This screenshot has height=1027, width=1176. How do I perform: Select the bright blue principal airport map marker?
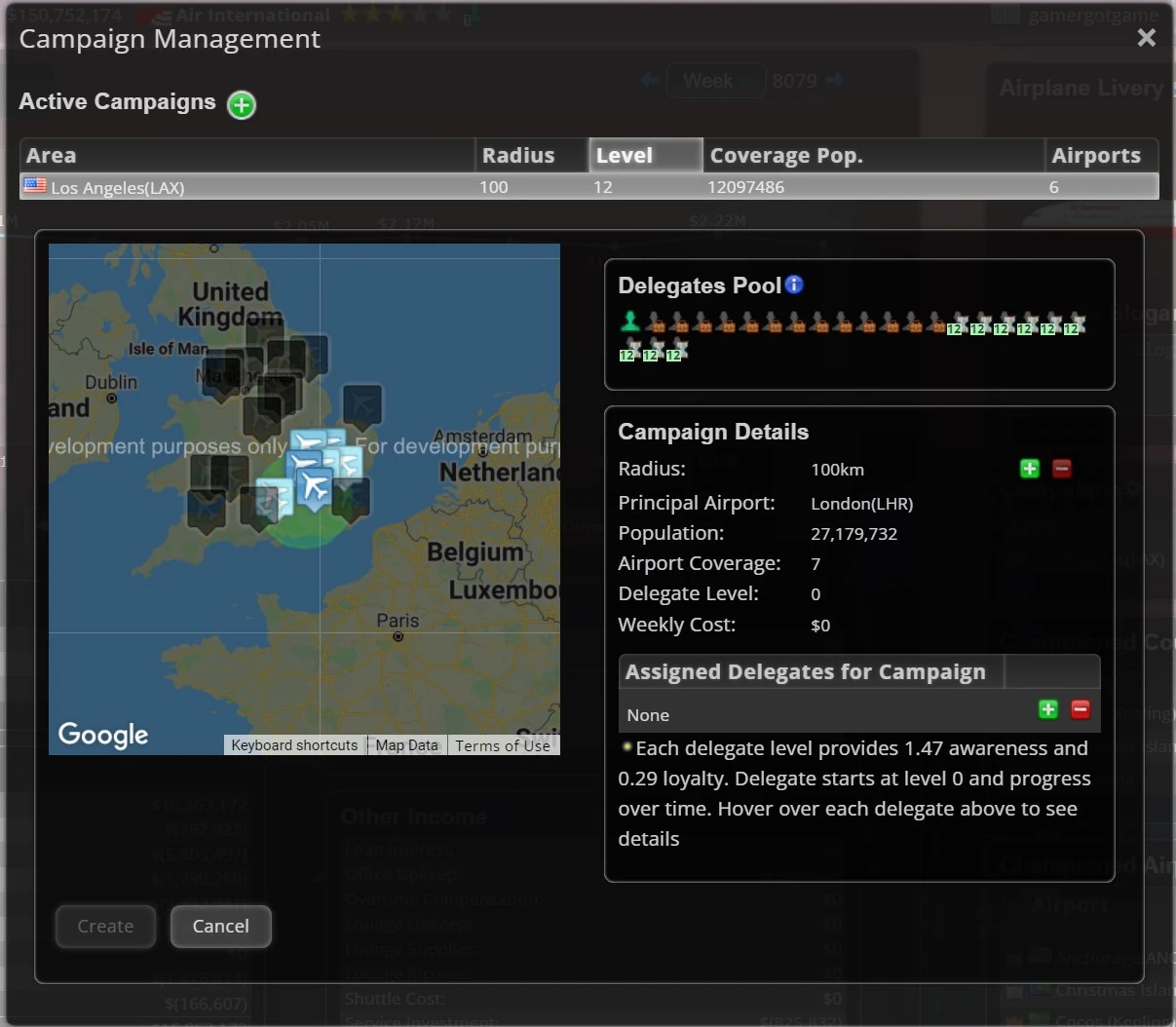pos(315,487)
